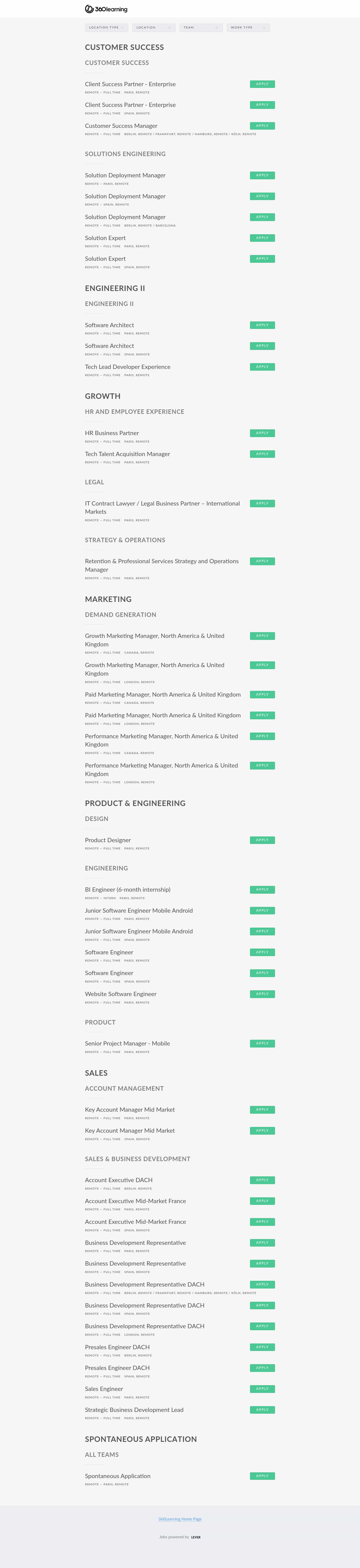
Task: Expand the Work Type filter dropdown
Action: (248, 27)
